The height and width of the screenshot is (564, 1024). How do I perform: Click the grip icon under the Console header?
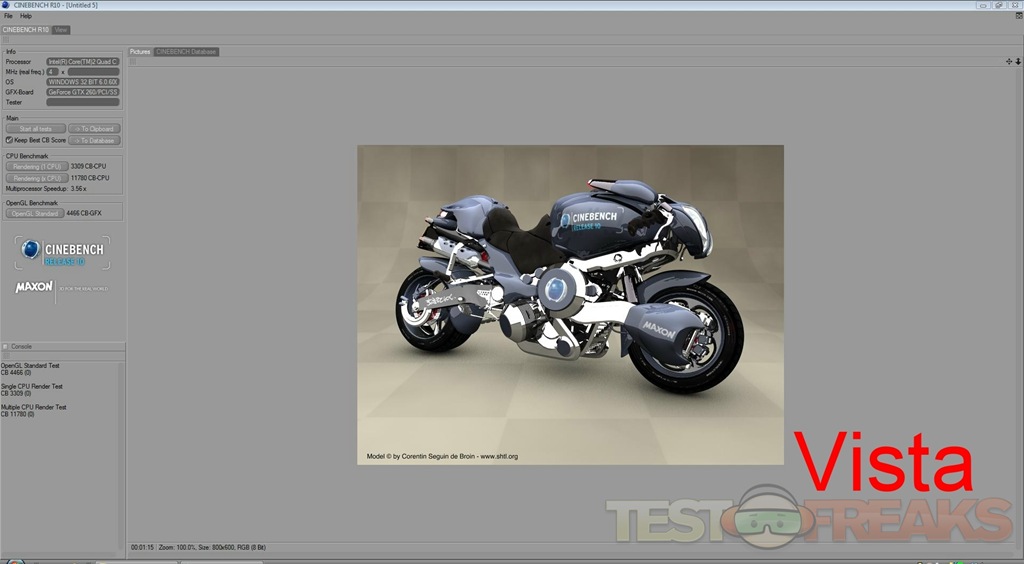point(5,355)
